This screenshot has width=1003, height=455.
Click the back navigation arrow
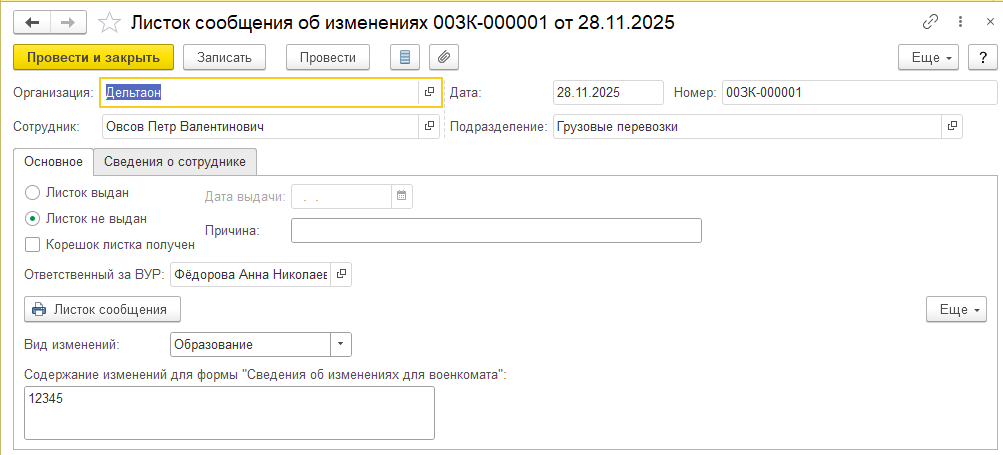point(31,22)
